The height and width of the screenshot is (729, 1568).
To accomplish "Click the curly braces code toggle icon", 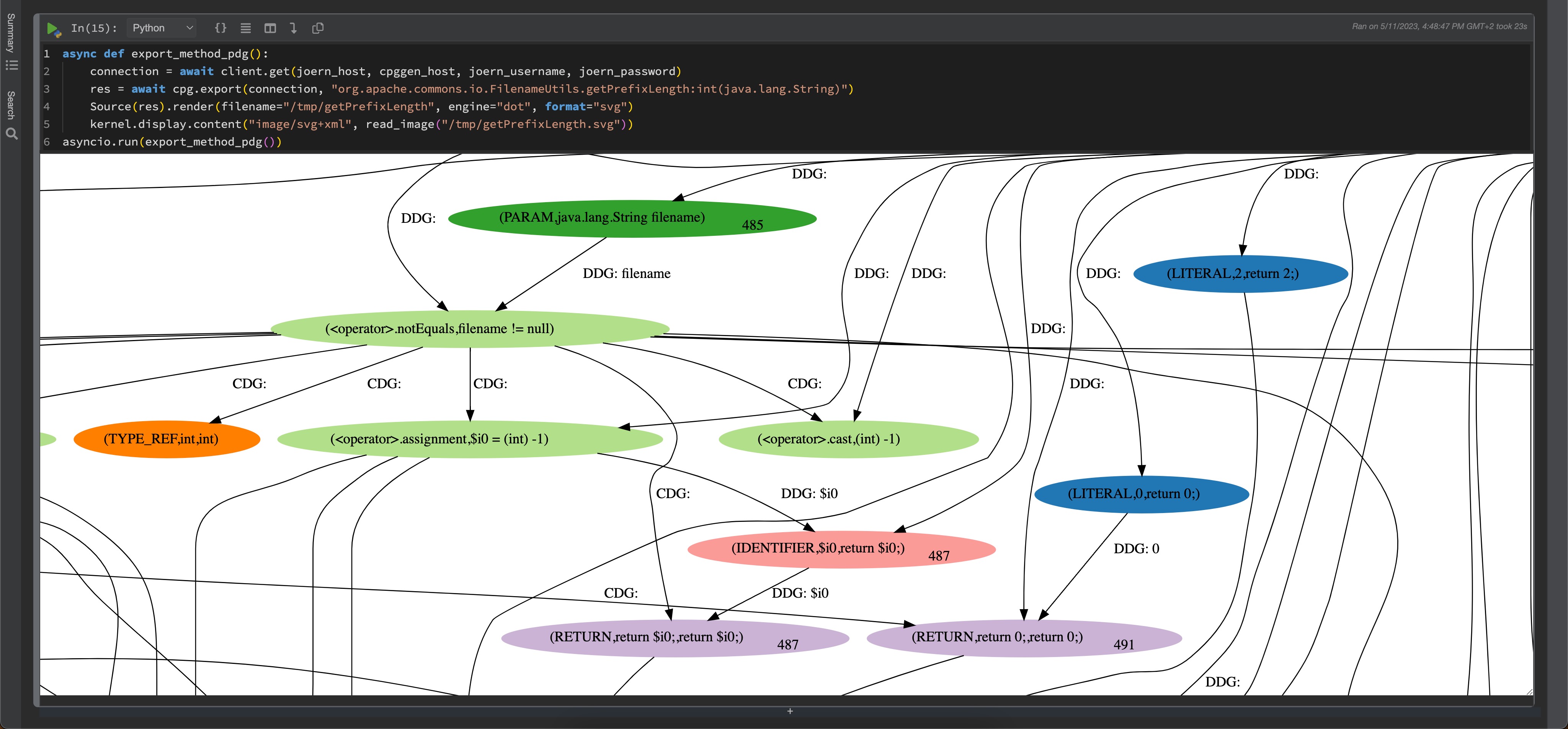I will (220, 28).
